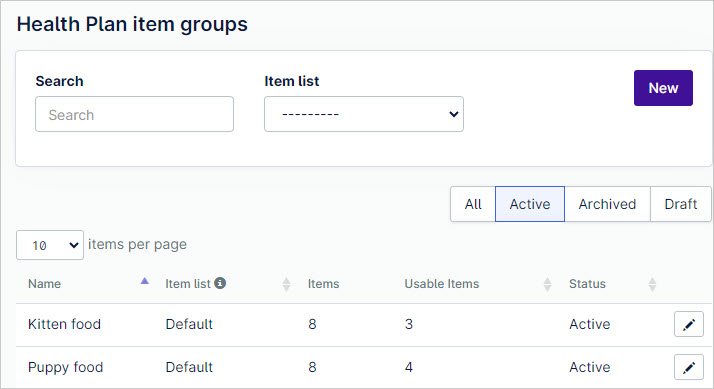Sort by the Status column arrows
714x389 pixels.
[652, 284]
